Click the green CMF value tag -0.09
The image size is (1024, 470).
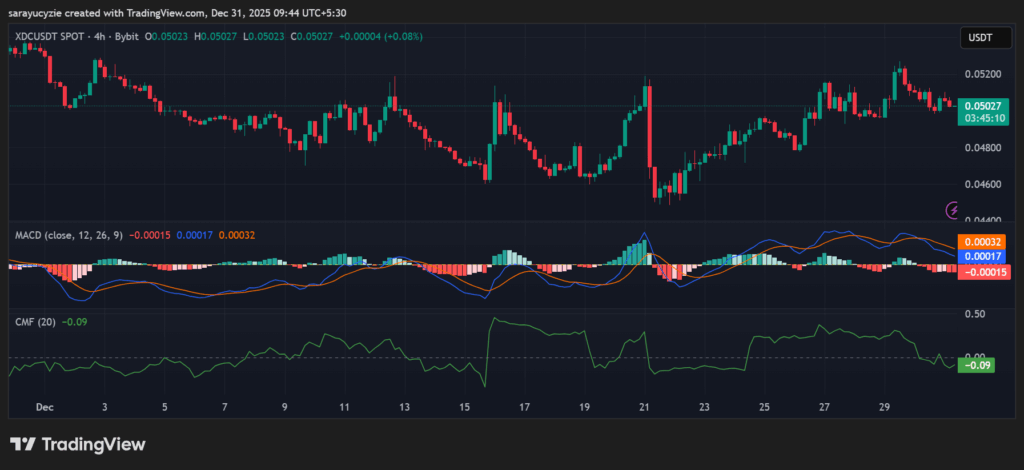(x=975, y=365)
